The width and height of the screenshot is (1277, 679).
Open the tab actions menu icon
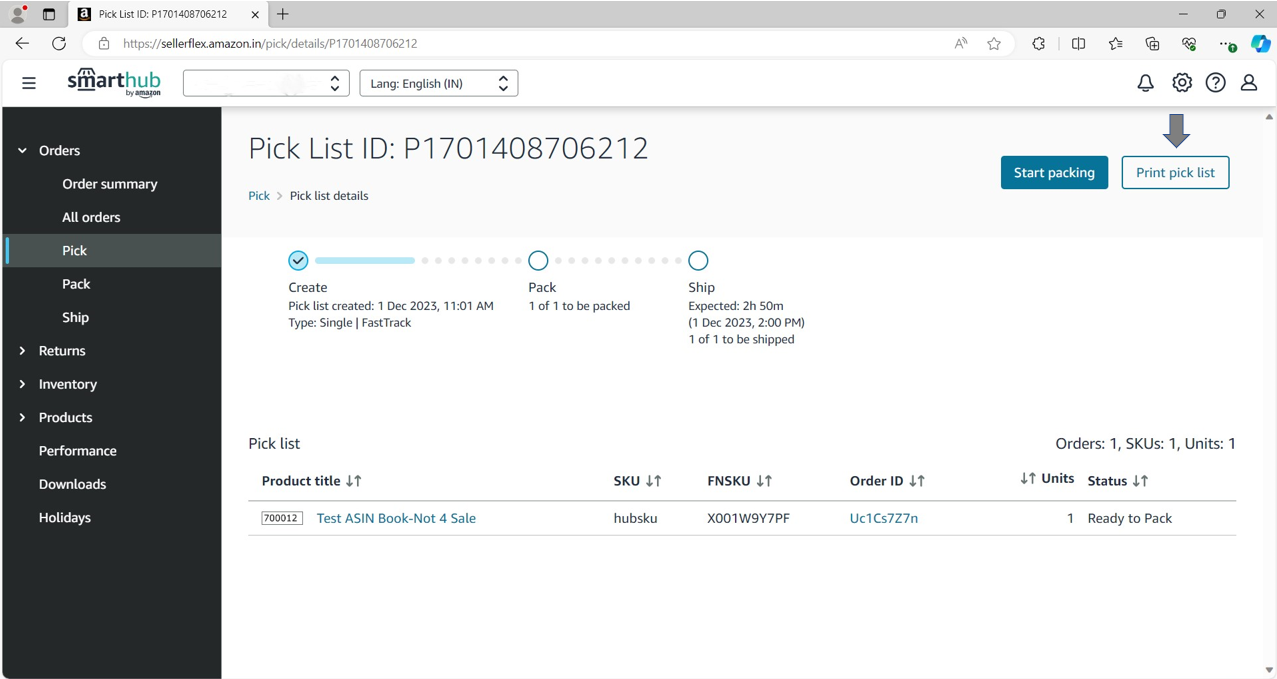tap(49, 14)
